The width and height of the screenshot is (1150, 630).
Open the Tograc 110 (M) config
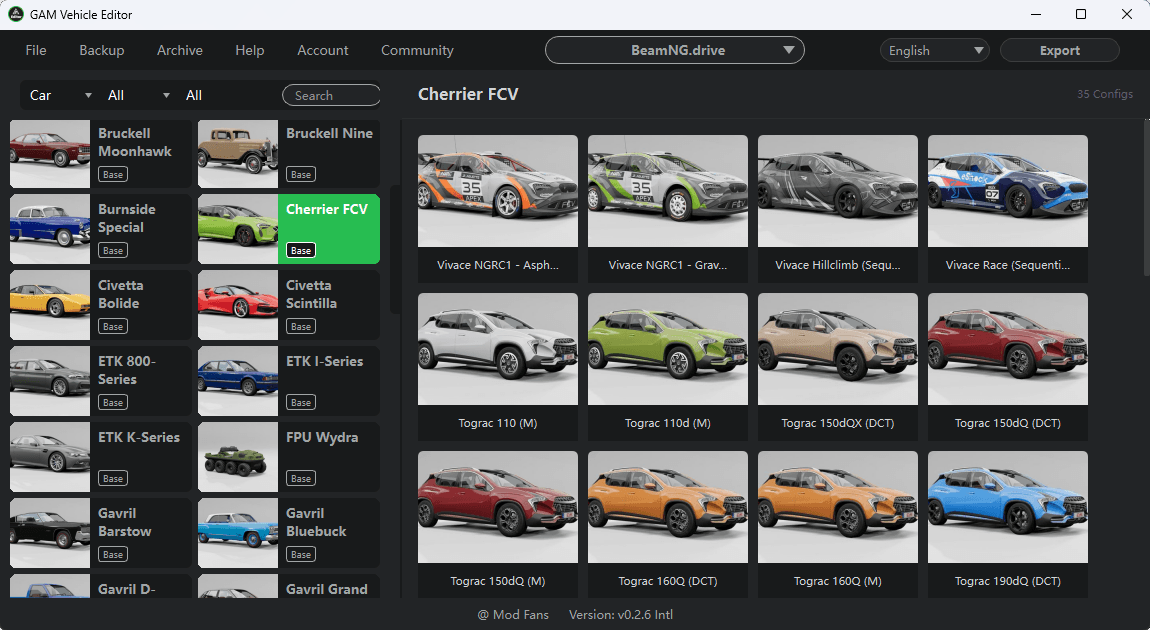(x=498, y=367)
